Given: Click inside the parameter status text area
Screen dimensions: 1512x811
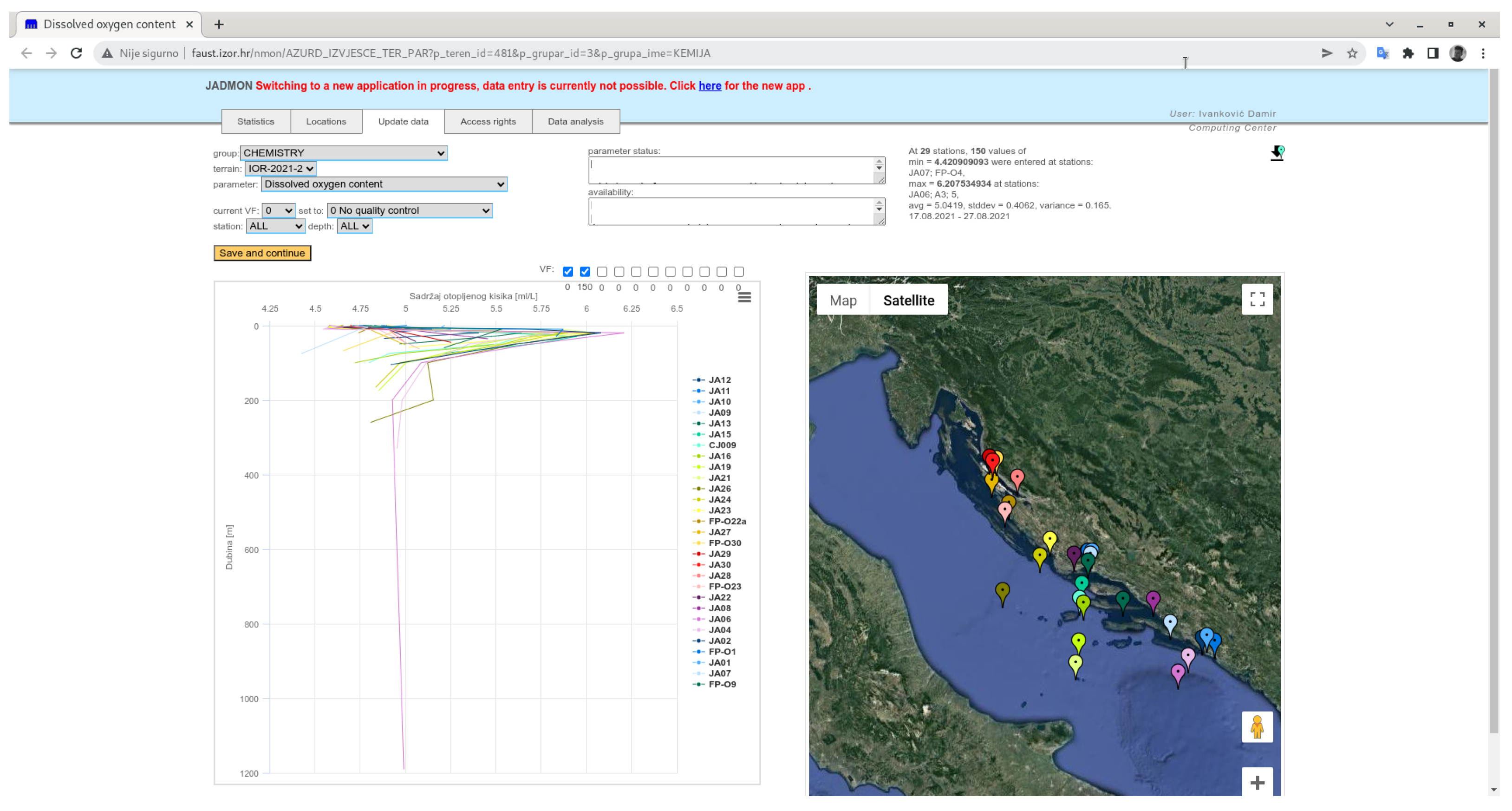Looking at the screenshot, I should click(731, 170).
